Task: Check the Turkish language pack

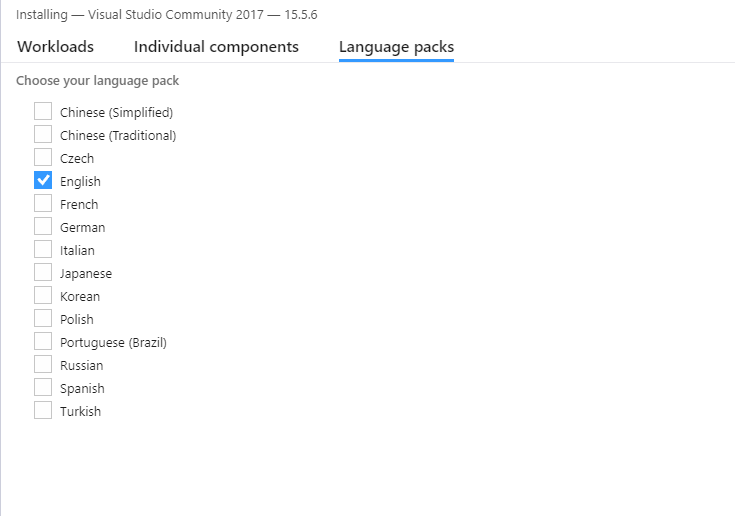Action: pos(43,410)
